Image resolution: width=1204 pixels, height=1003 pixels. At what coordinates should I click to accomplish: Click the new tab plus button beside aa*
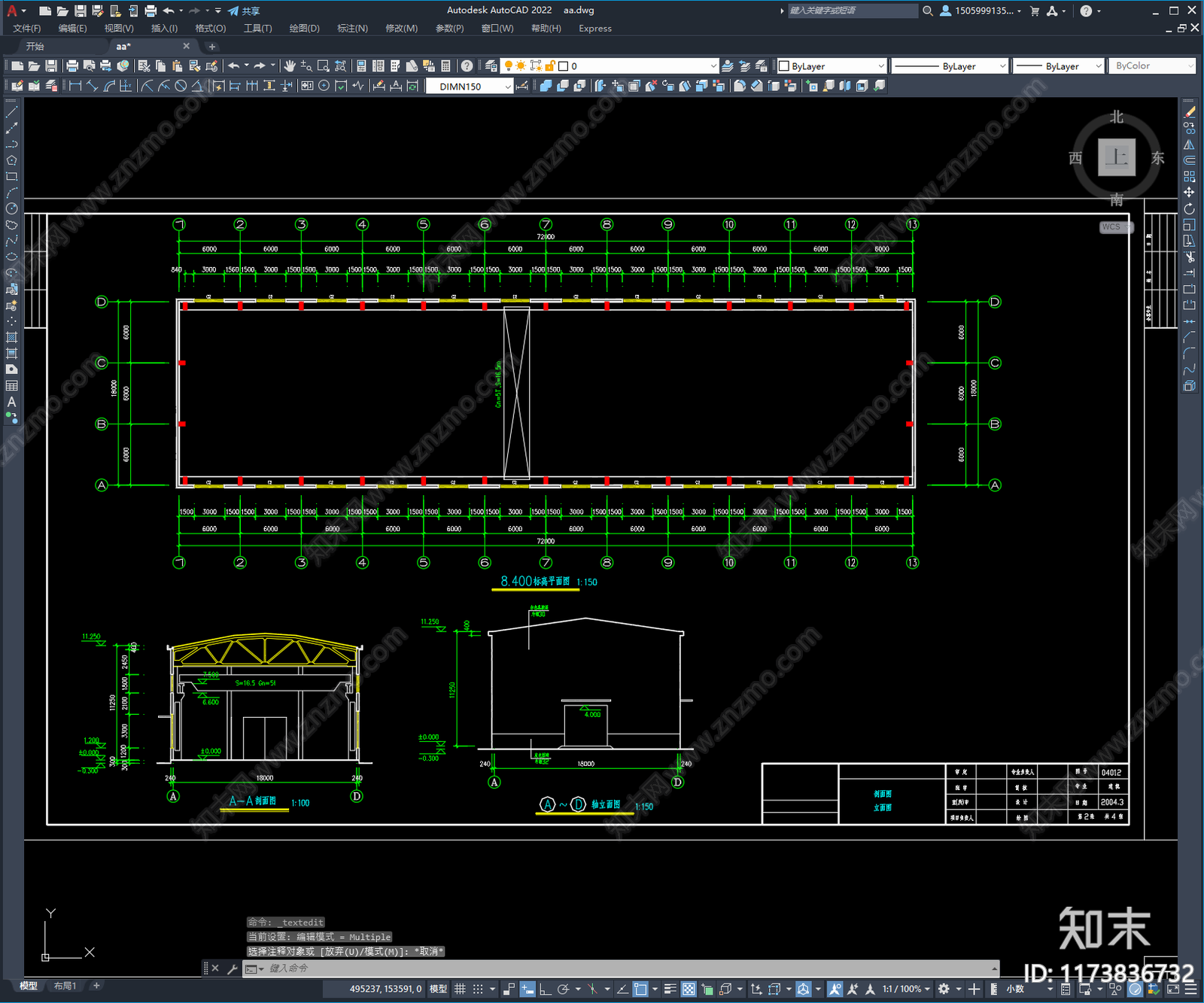211,47
